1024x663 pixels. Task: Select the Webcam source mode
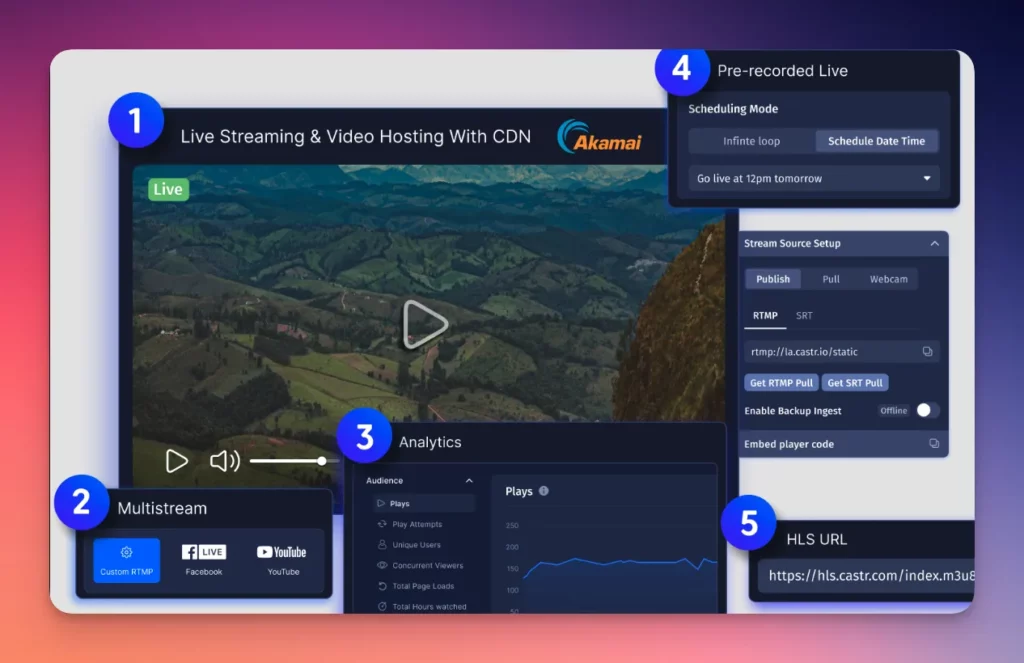(889, 279)
